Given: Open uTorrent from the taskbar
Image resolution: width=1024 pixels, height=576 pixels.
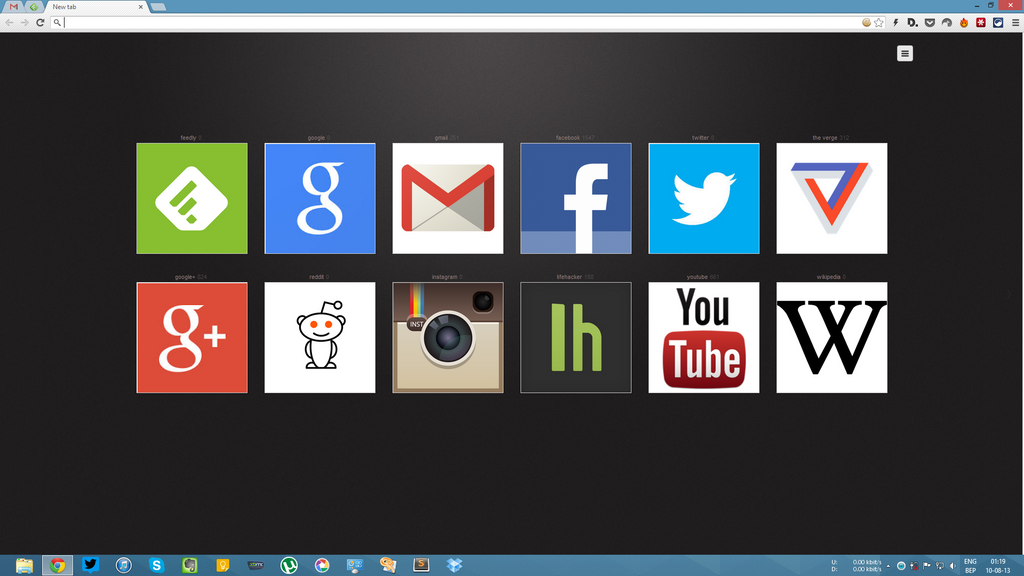Looking at the screenshot, I should (289, 565).
